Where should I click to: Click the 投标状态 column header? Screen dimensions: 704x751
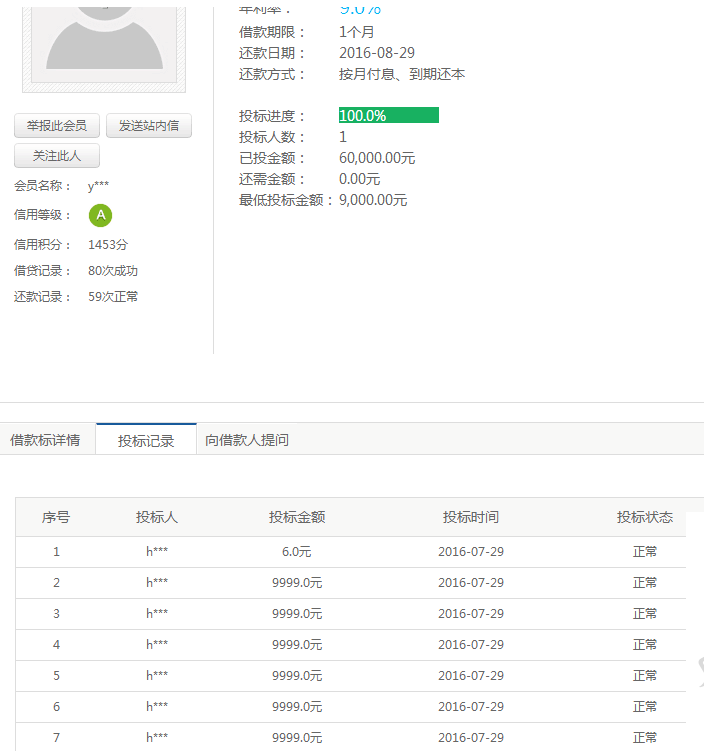(x=645, y=517)
